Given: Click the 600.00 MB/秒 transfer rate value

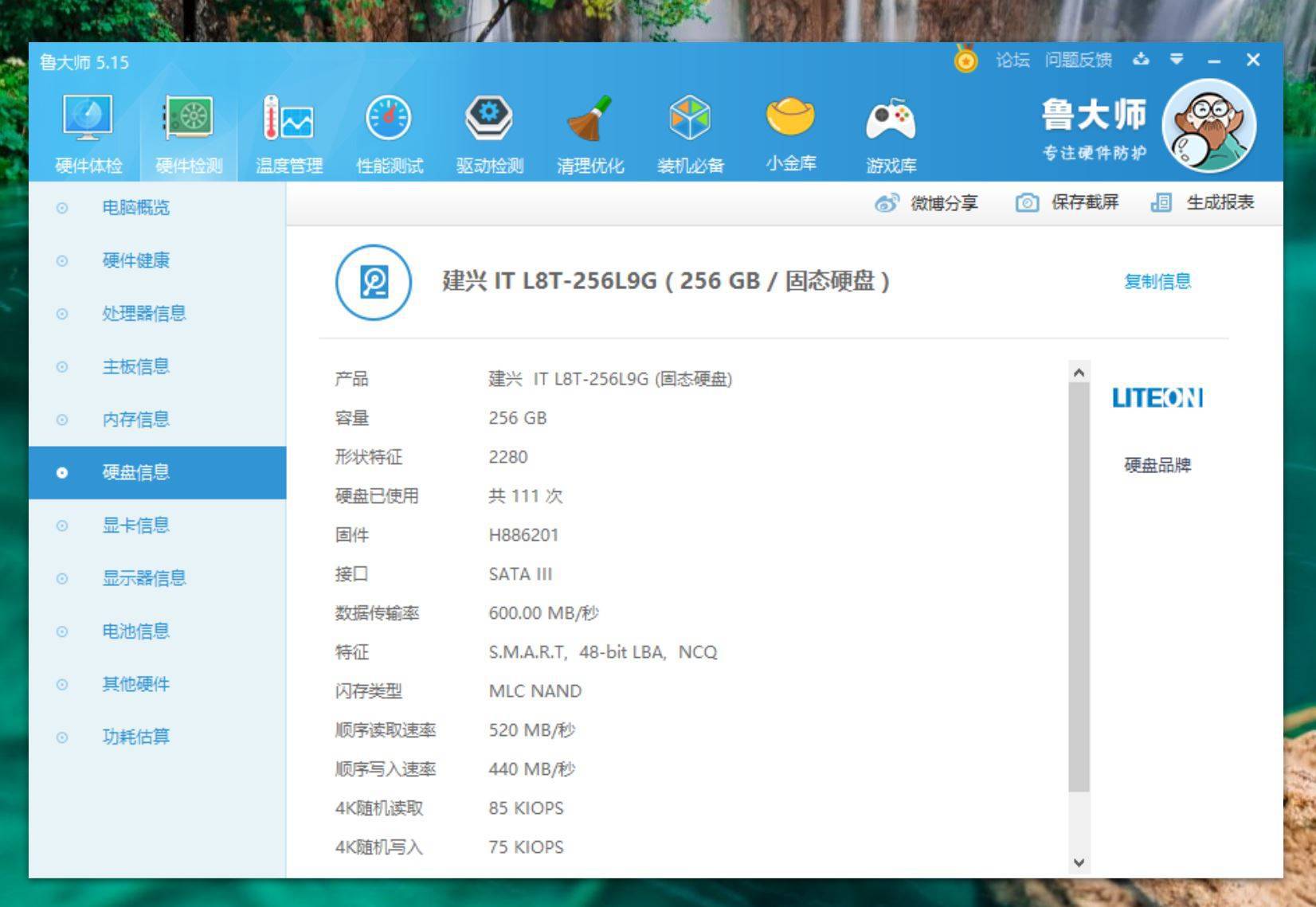Looking at the screenshot, I should 543,613.
